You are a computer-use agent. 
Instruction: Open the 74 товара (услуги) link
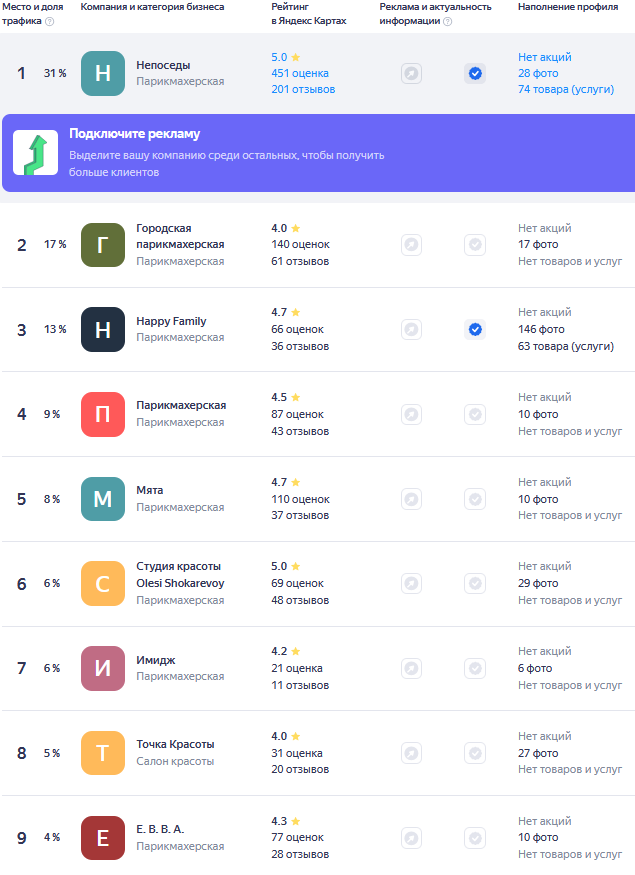tap(566, 89)
